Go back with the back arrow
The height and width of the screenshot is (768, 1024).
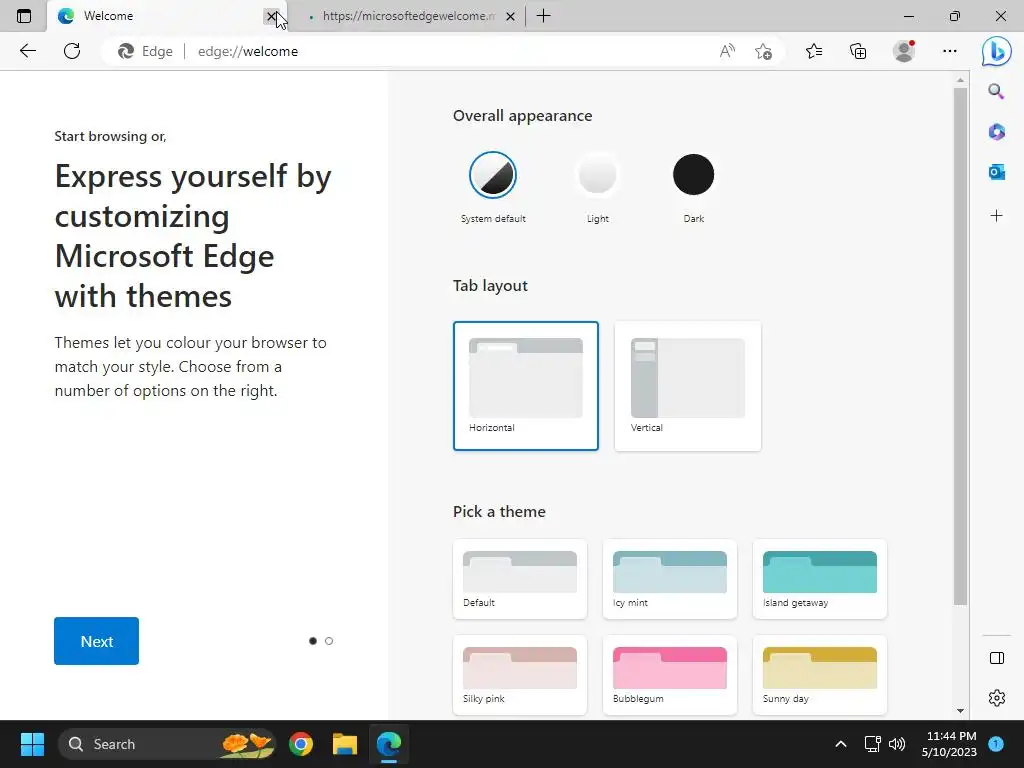pyautogui.click(x=27, y=51)
